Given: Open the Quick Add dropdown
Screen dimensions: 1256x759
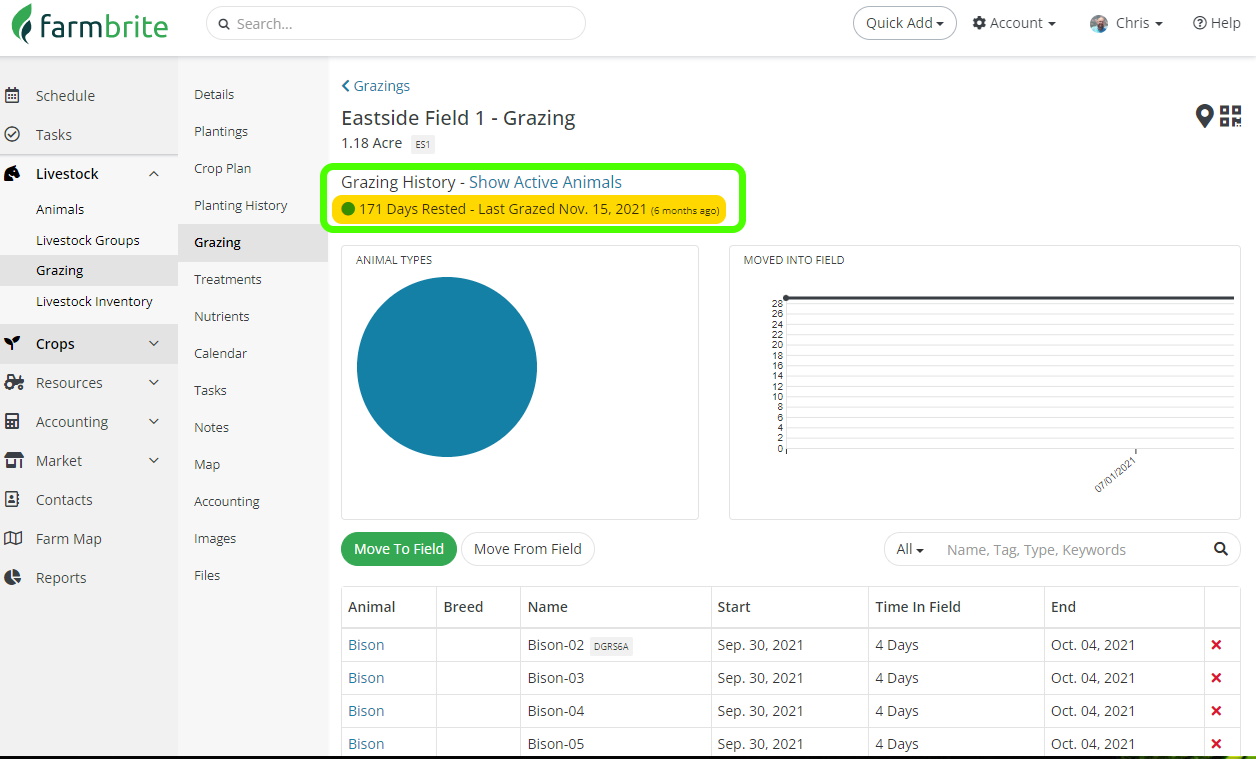Looking at the screenshot, I should (904, 23).
